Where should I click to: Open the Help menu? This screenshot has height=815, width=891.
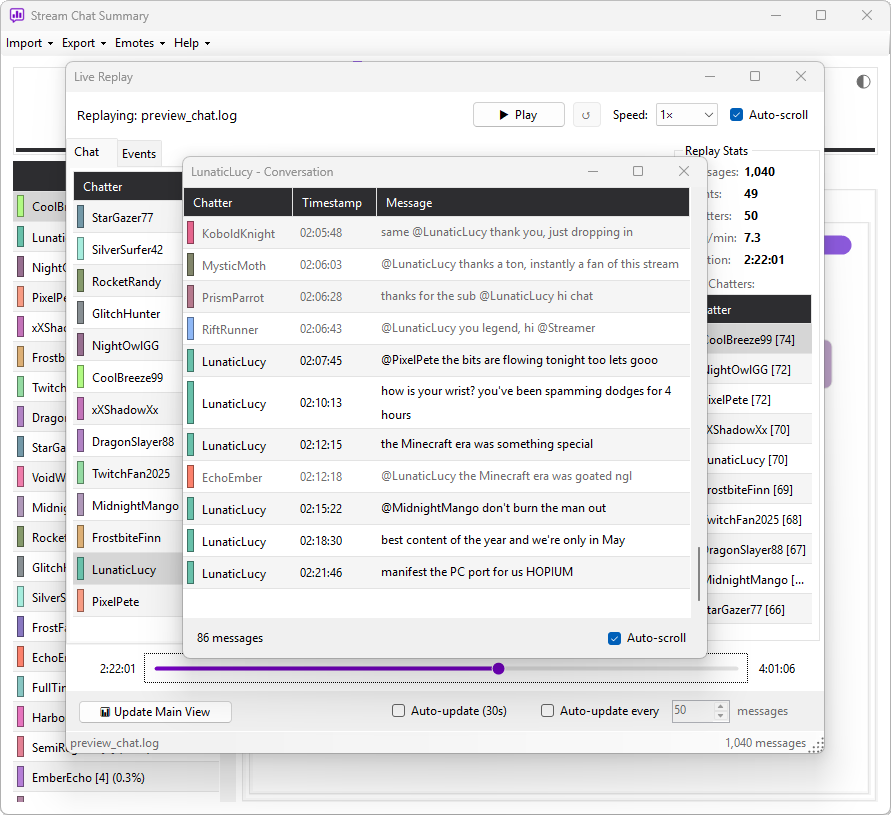pos(192,43)
